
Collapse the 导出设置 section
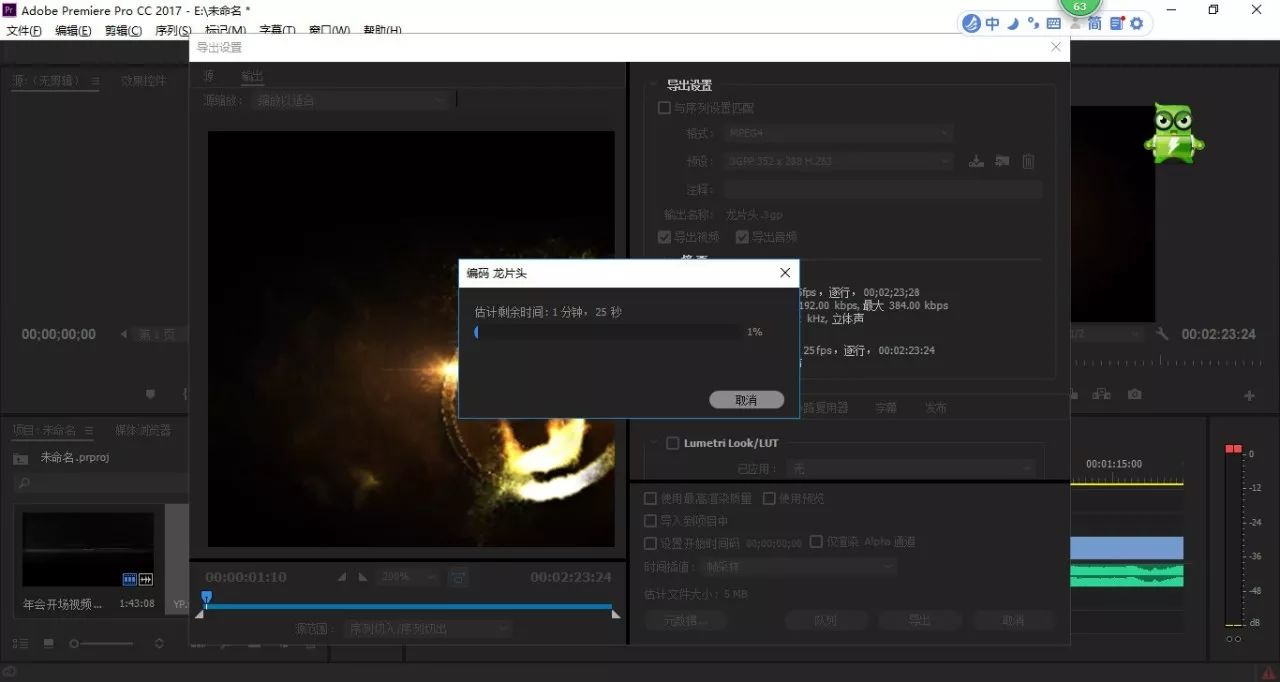[x=653, y=86]
